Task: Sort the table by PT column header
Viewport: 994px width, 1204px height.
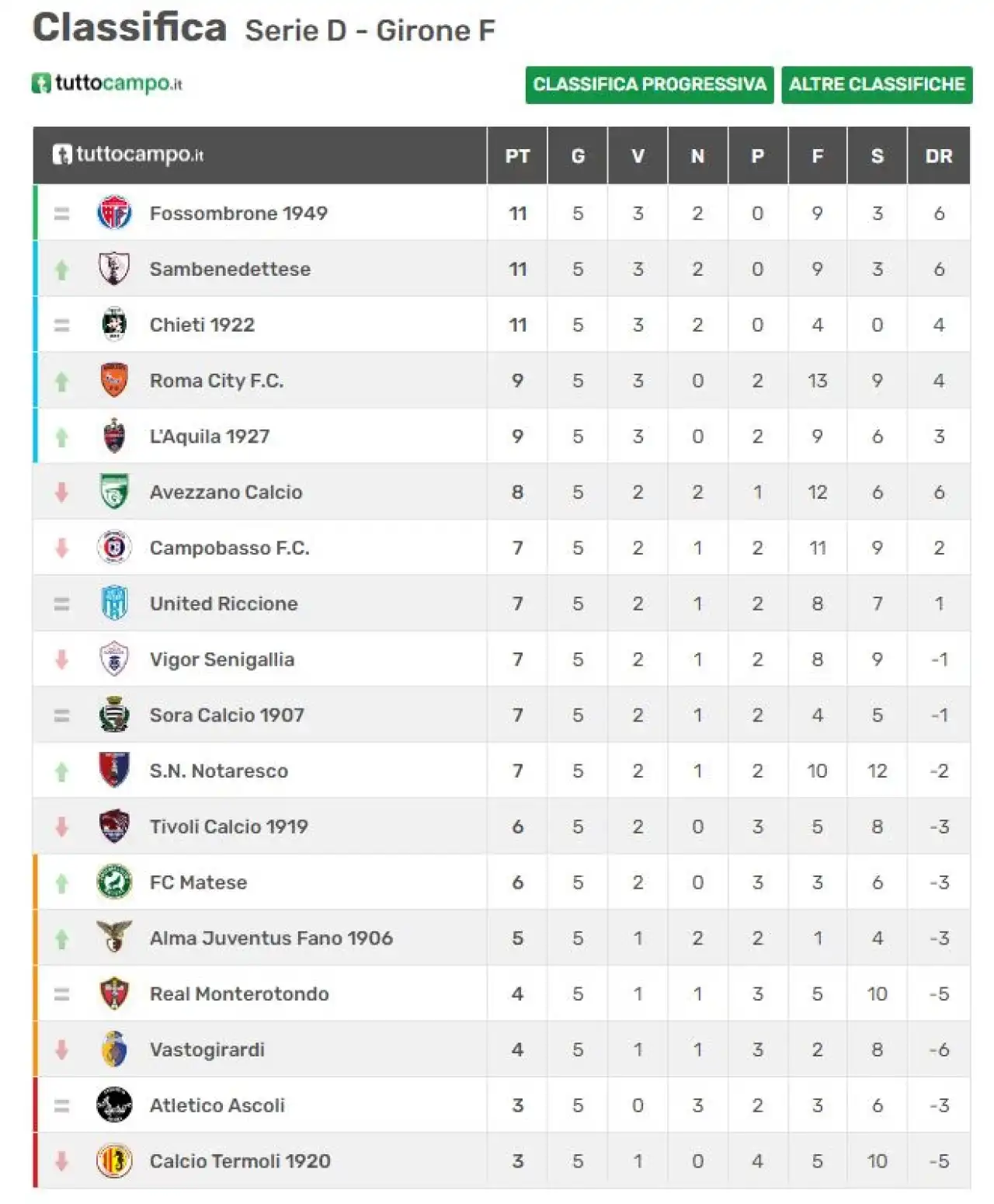Action: point(517,156)
